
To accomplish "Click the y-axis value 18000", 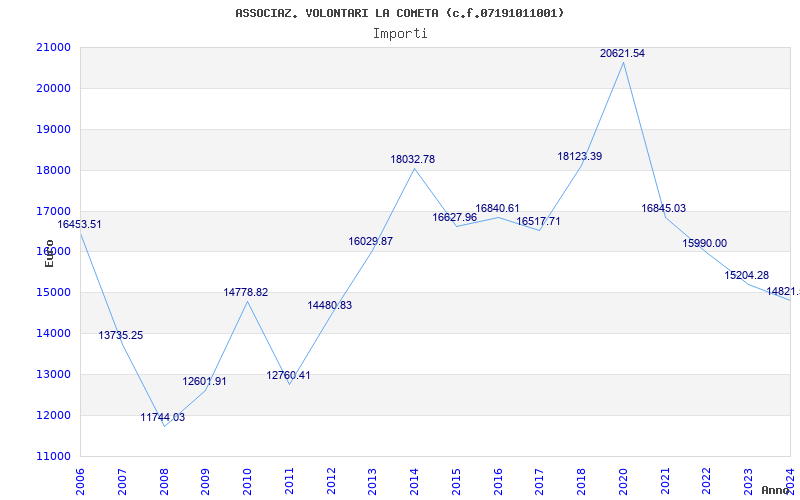I will [53, 170].
